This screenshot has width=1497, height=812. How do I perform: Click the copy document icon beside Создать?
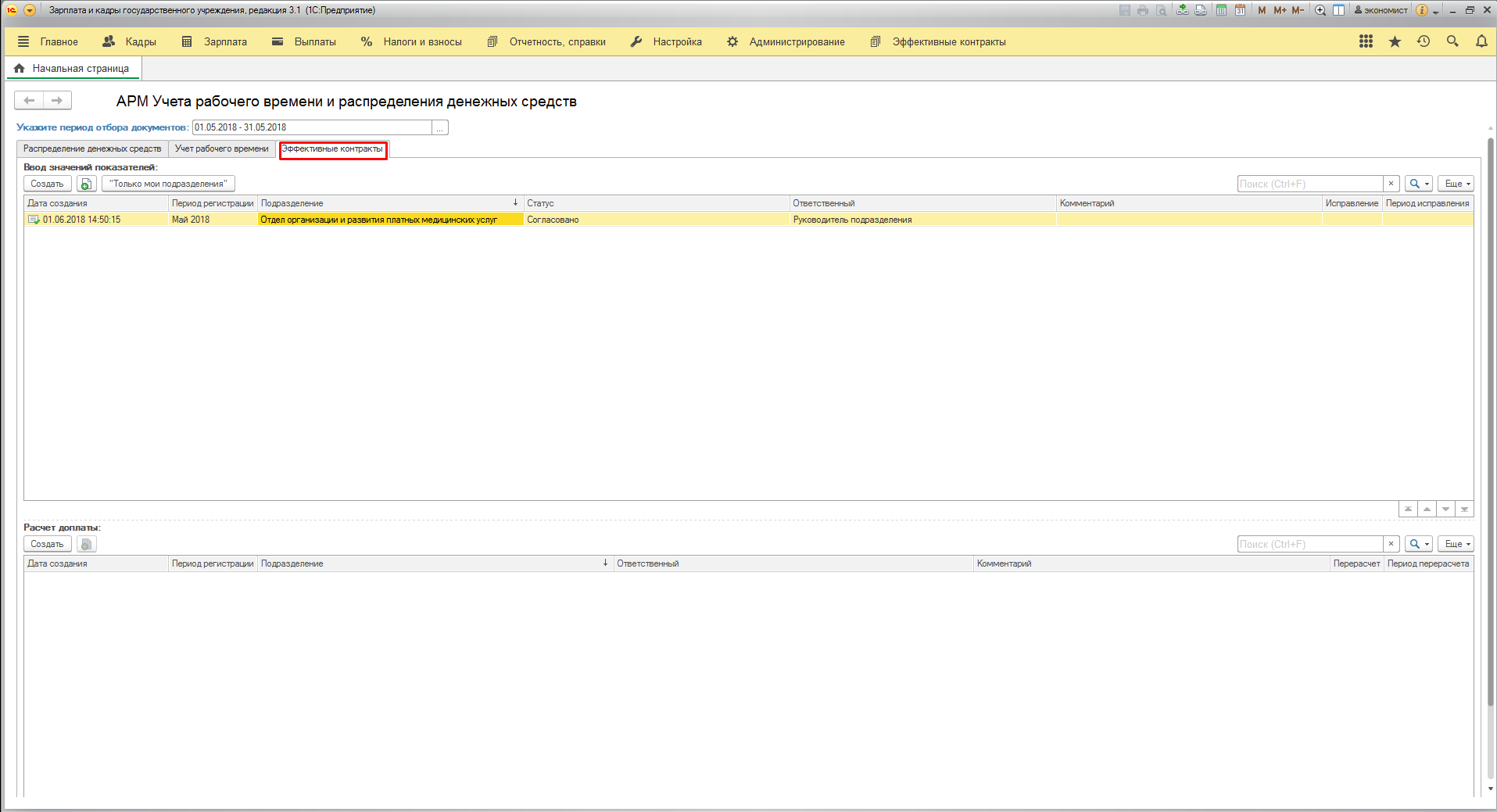tap(86, 184)
